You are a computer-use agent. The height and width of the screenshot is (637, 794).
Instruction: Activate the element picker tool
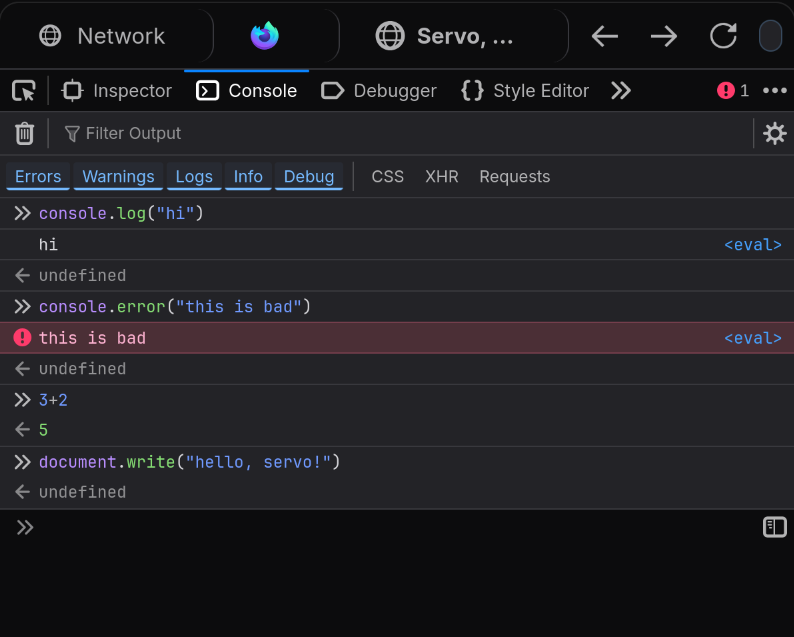(x=23, y=91)
